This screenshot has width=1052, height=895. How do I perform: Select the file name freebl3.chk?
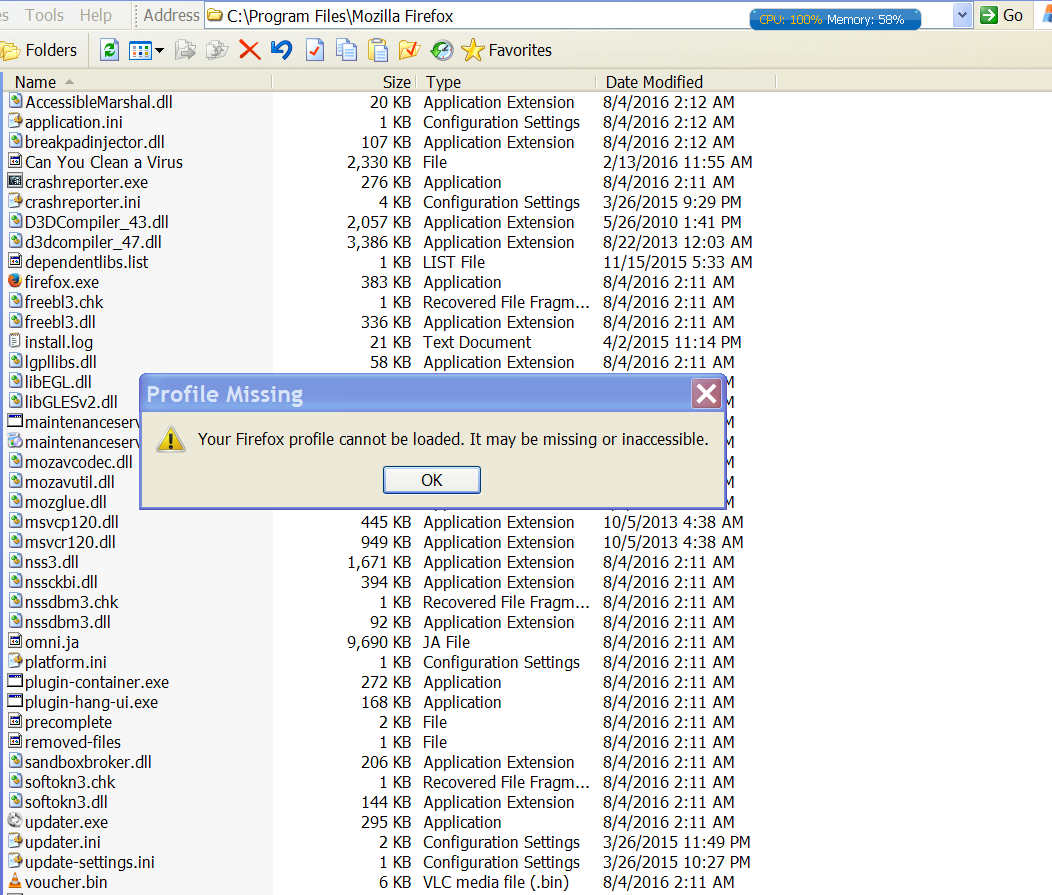point(64,302)
